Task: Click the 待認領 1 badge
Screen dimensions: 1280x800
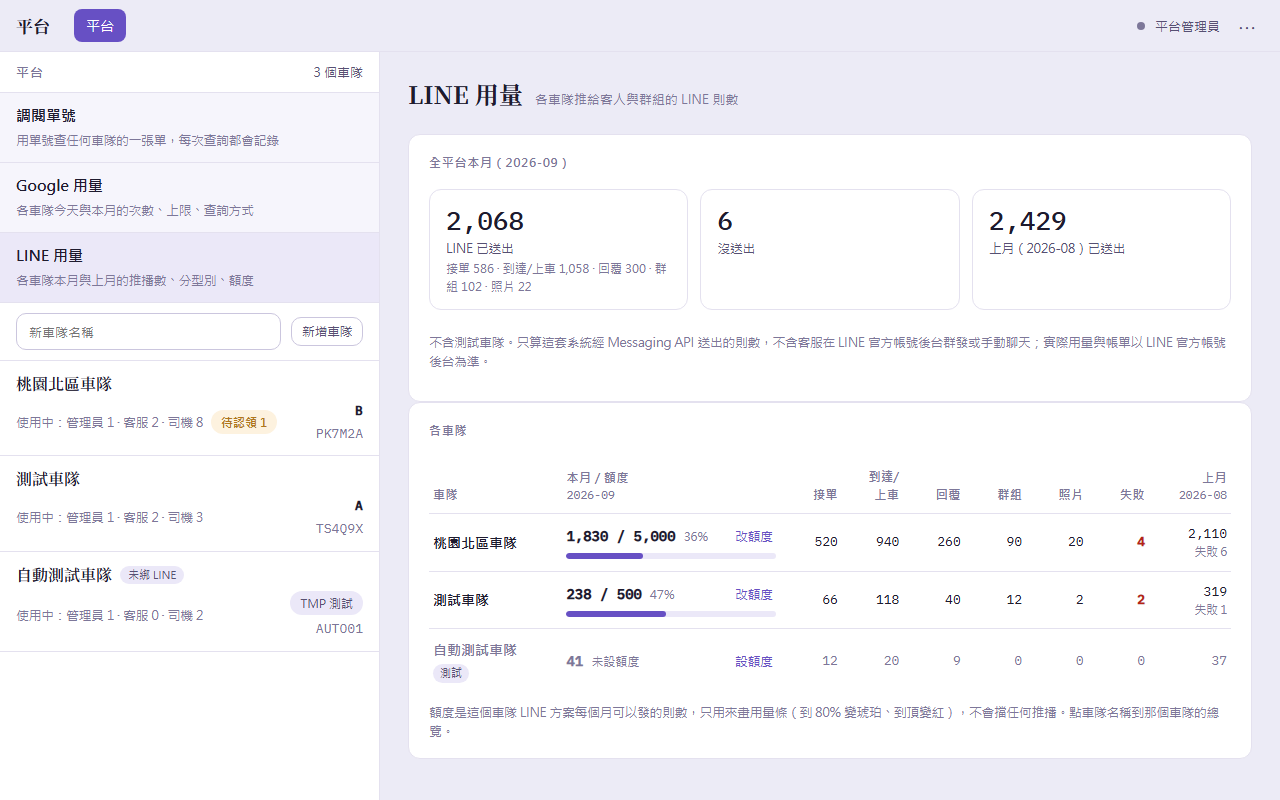Action: pos(244,423)
